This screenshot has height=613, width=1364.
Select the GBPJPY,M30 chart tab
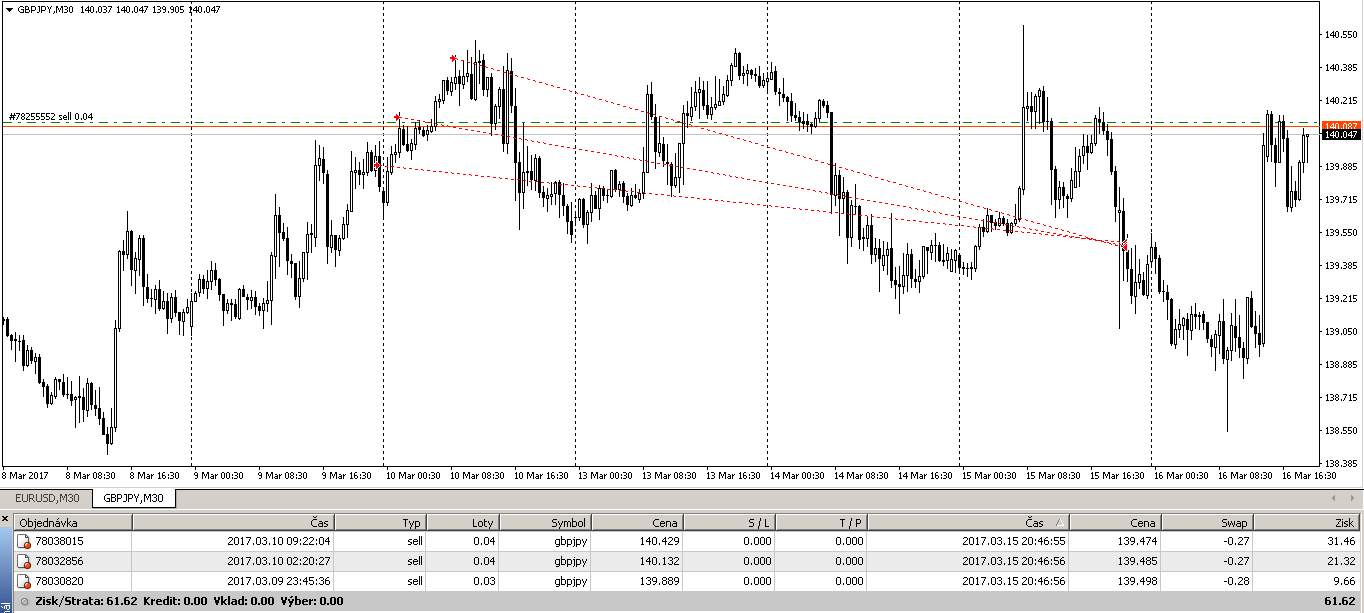pyautogui.click(x=133, y=497)
